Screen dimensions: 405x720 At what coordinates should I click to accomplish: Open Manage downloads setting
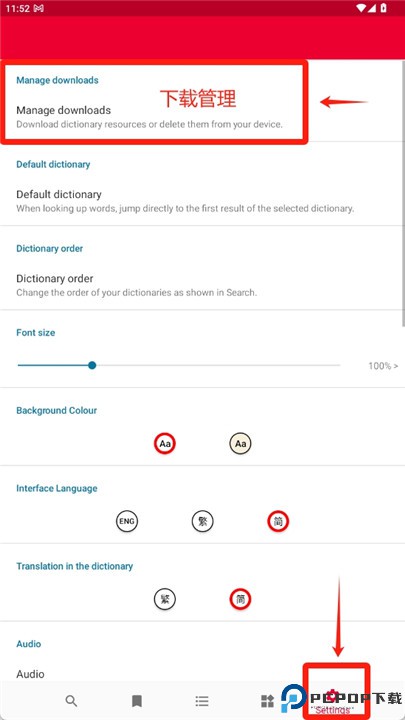(x=200, y=117)
